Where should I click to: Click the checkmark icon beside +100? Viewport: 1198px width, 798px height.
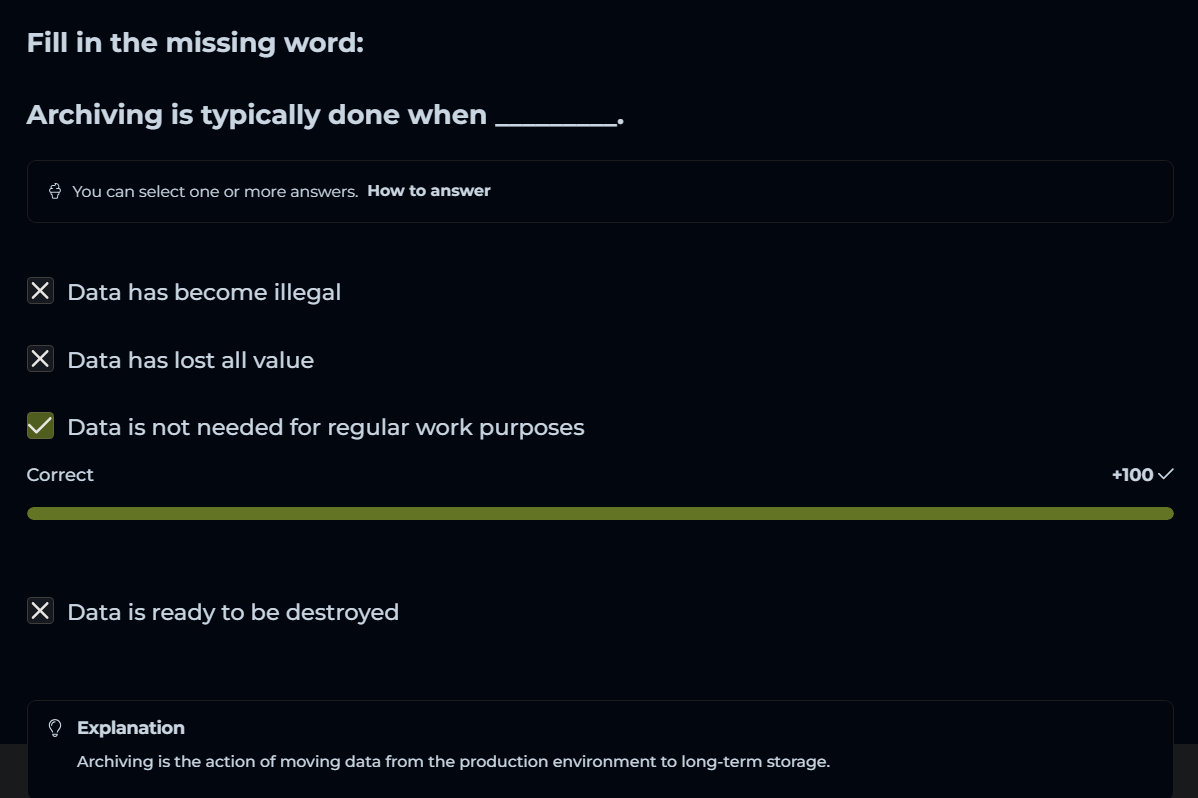[1165, 474]
